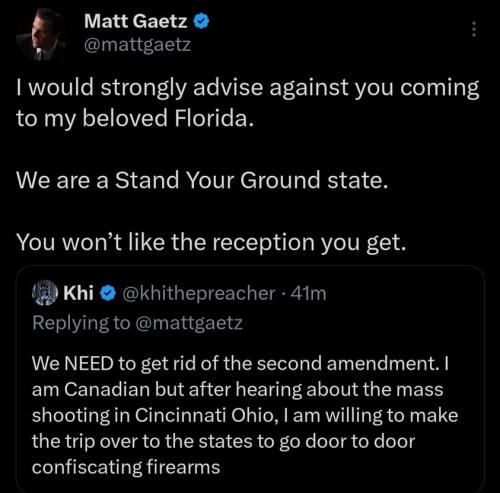500x493 pixels.
Task: Click the 'shooting in Cincinnati Ohio' line
Action: (245, 416)
